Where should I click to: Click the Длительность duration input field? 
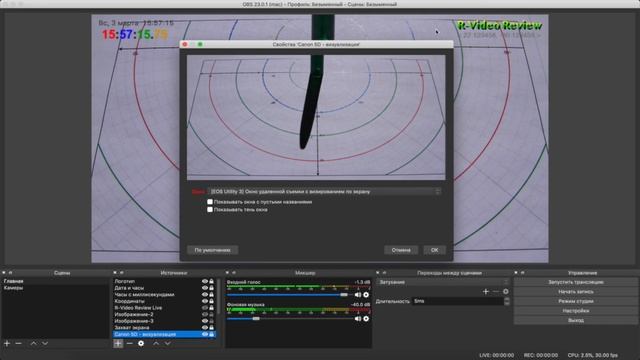click(458, 301)
